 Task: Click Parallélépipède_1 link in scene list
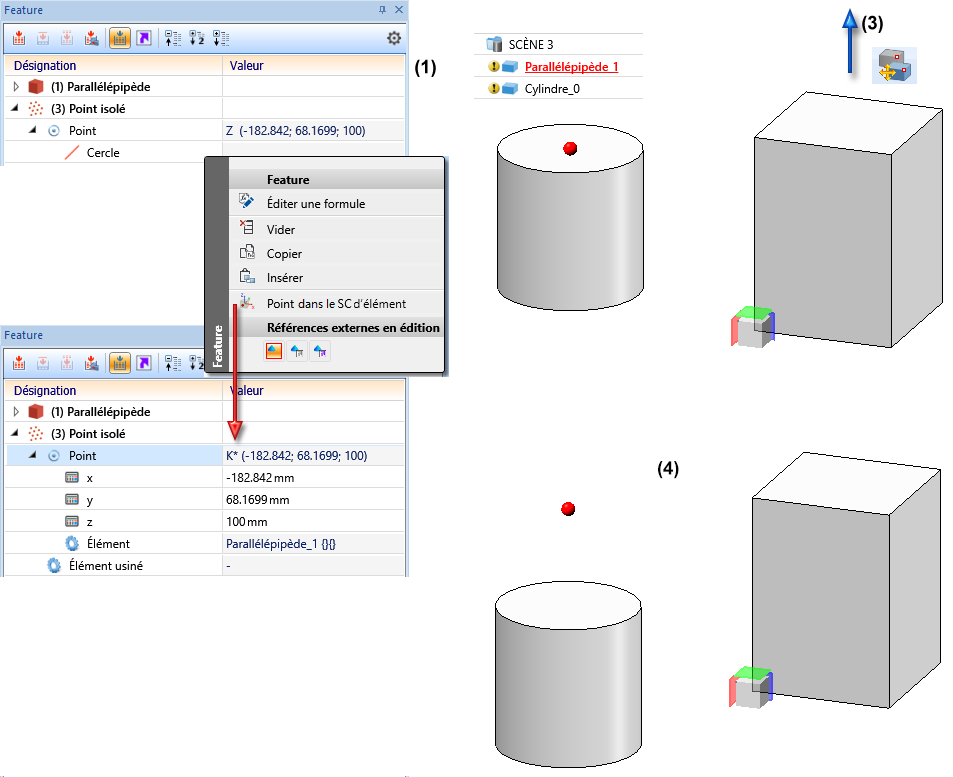[571, 67]
